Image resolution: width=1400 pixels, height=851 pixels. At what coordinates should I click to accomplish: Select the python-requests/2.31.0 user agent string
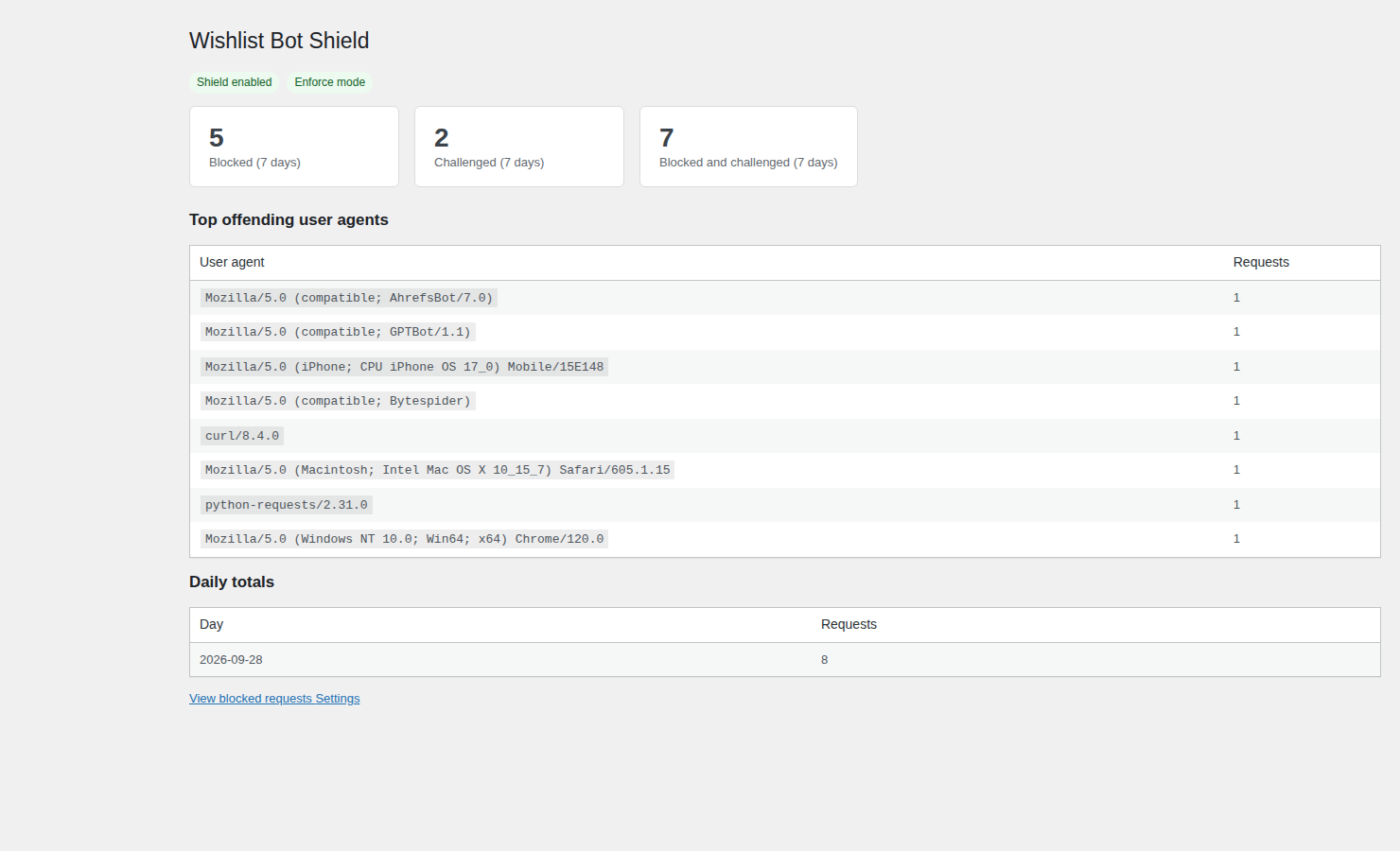287,505
